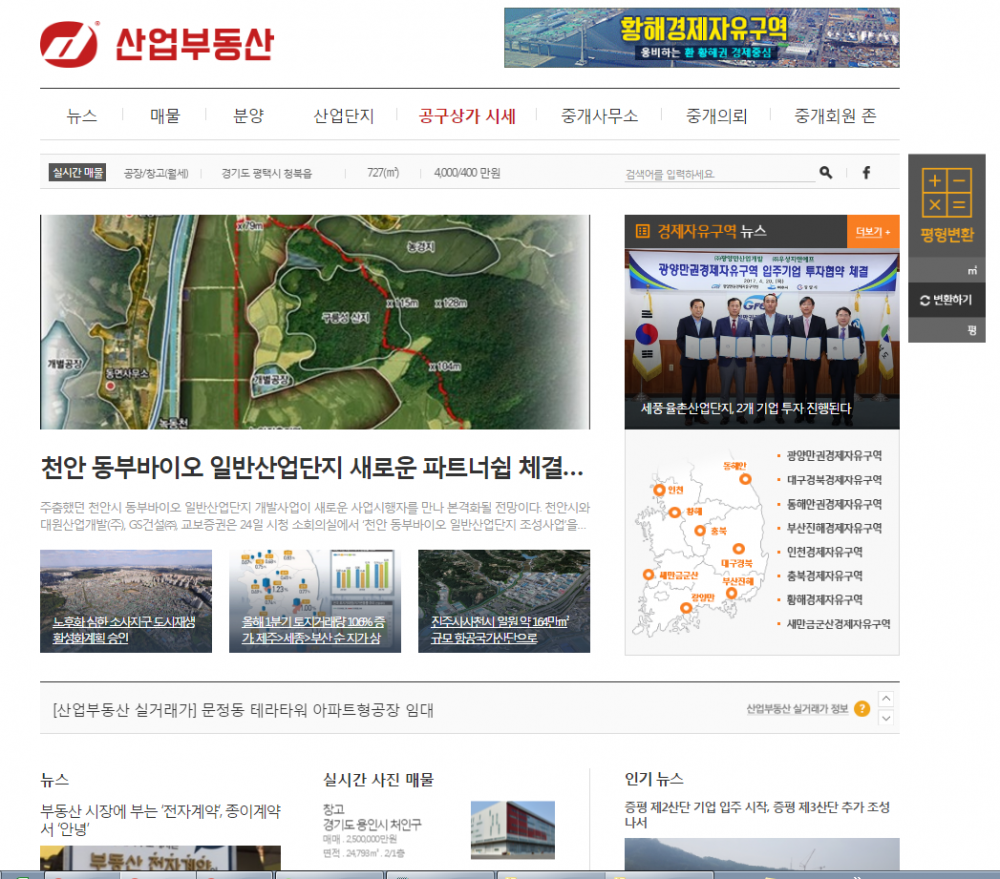Click the down chevron beside the ticker
Screen dimensions: 1000x879
884,717
